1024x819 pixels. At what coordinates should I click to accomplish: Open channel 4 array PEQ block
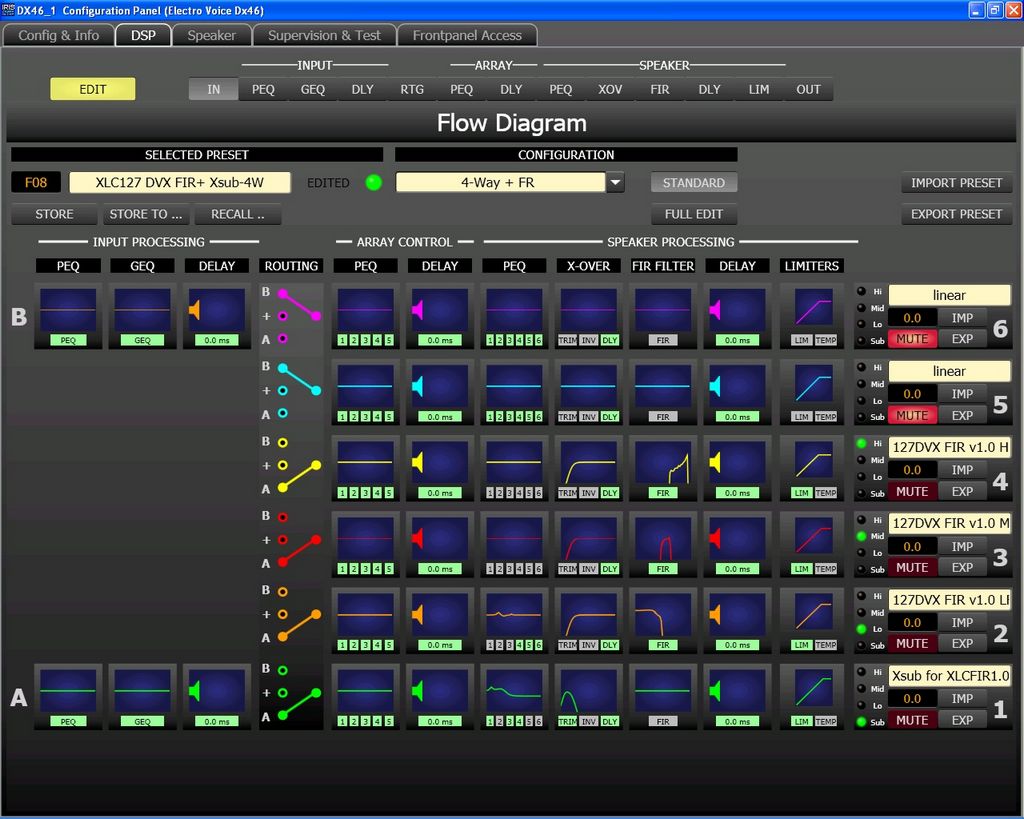pyautogui.click(x=366, y=468)
